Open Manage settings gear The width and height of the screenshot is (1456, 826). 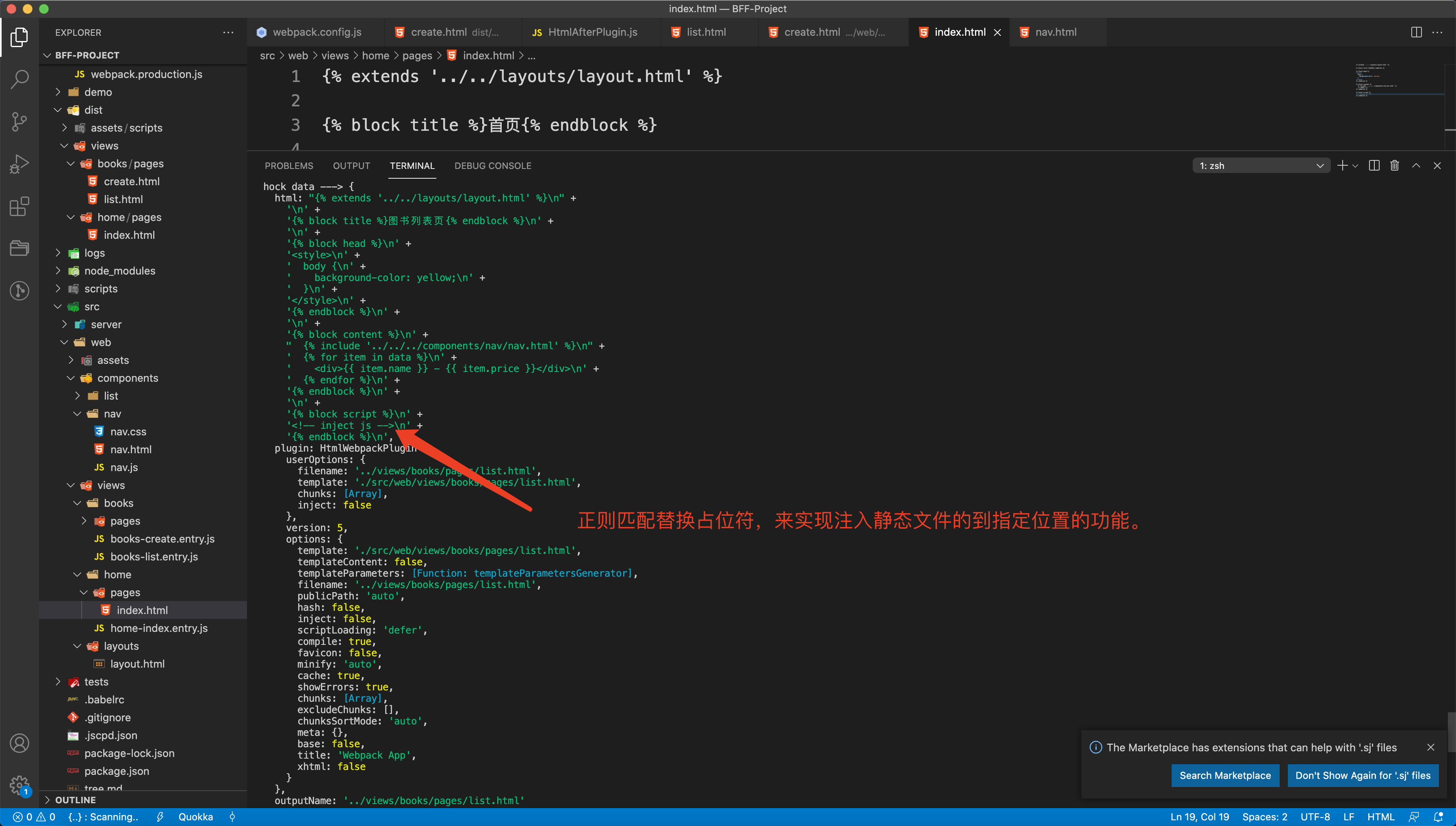pos(19,785)
